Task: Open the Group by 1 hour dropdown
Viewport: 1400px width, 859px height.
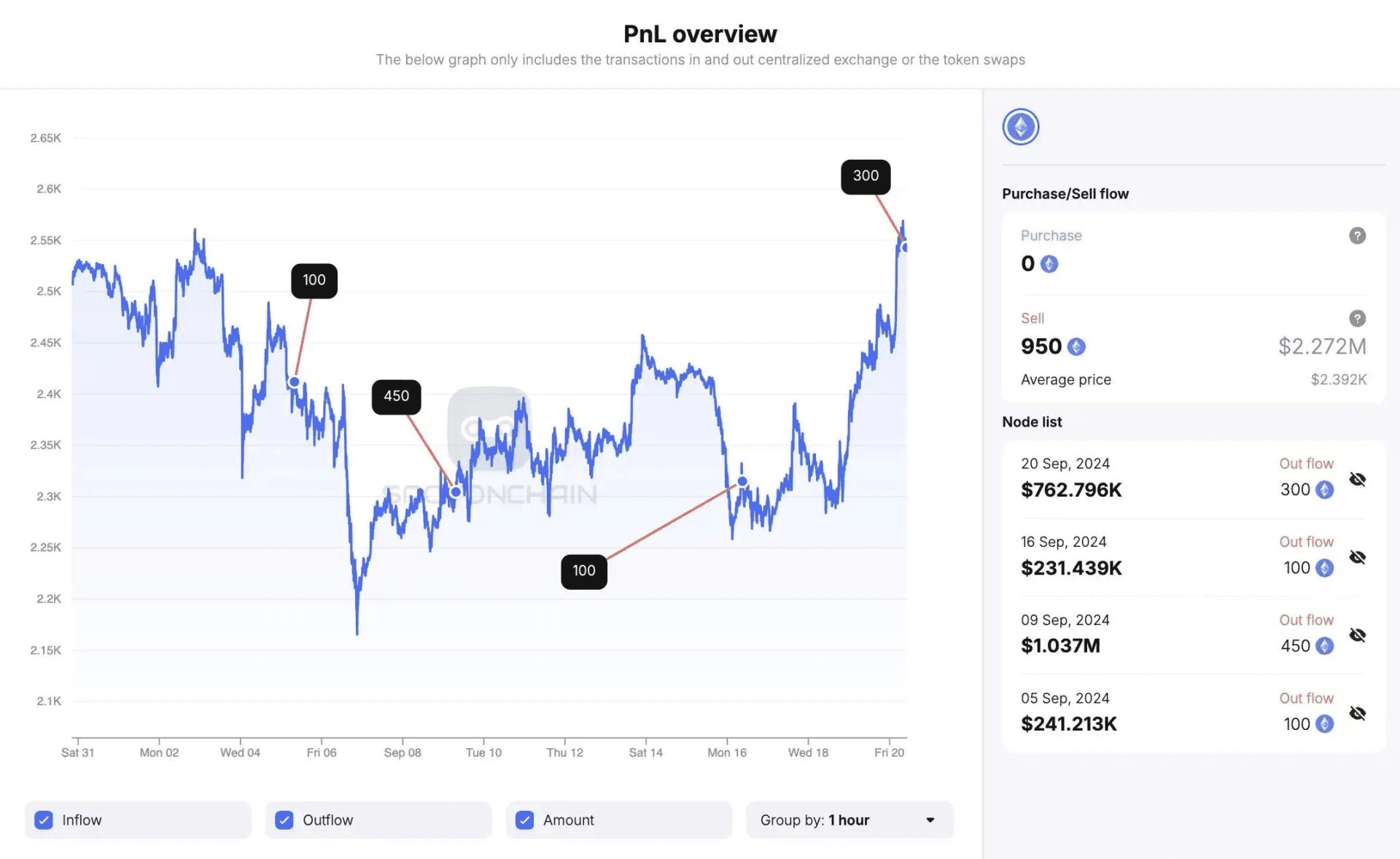Action: (849, 820)
